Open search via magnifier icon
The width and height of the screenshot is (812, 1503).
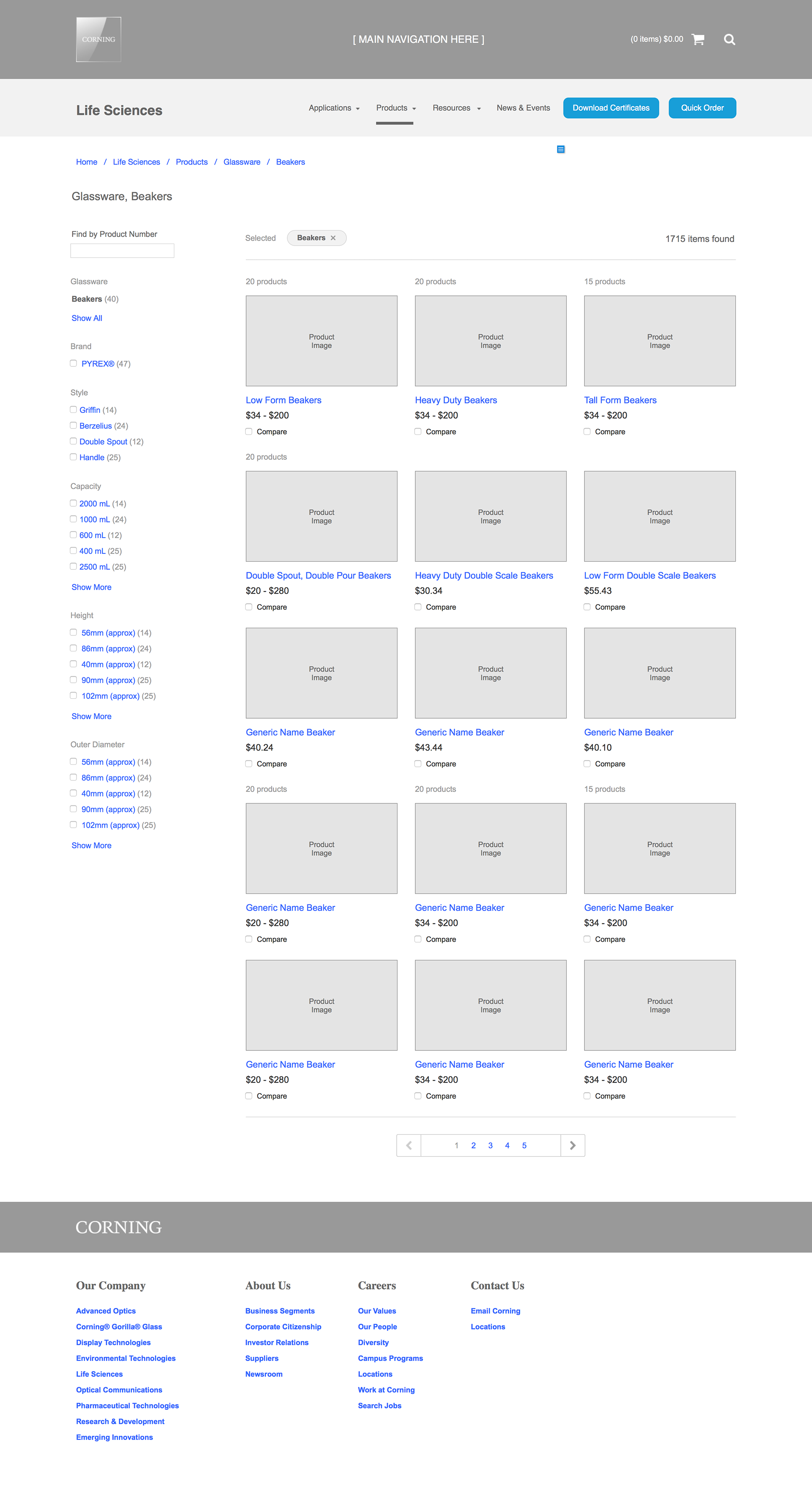pos(729,40)
